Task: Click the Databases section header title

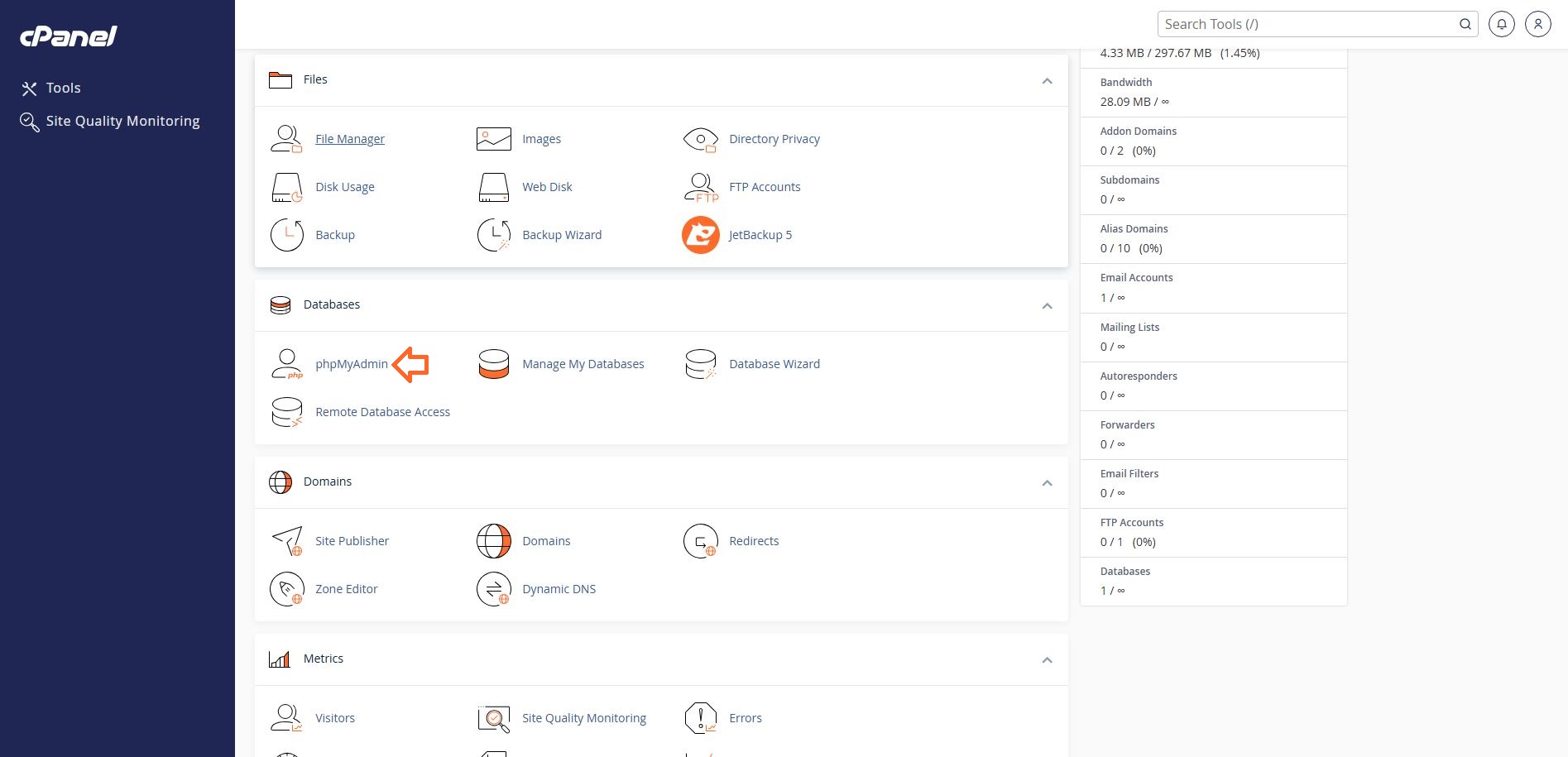Action: 332,304
